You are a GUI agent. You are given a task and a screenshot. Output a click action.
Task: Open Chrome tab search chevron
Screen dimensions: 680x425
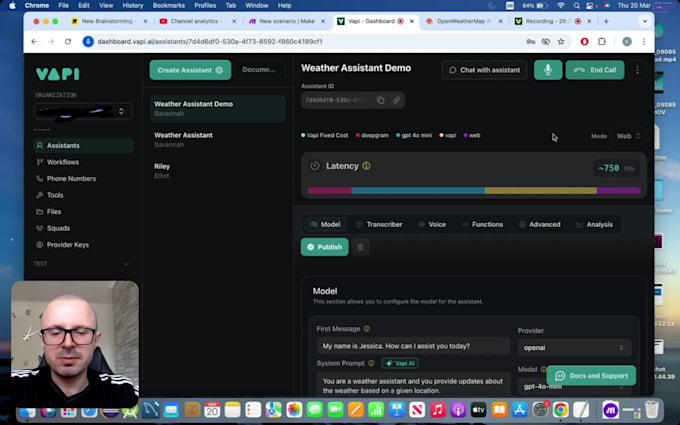[645, 21]
